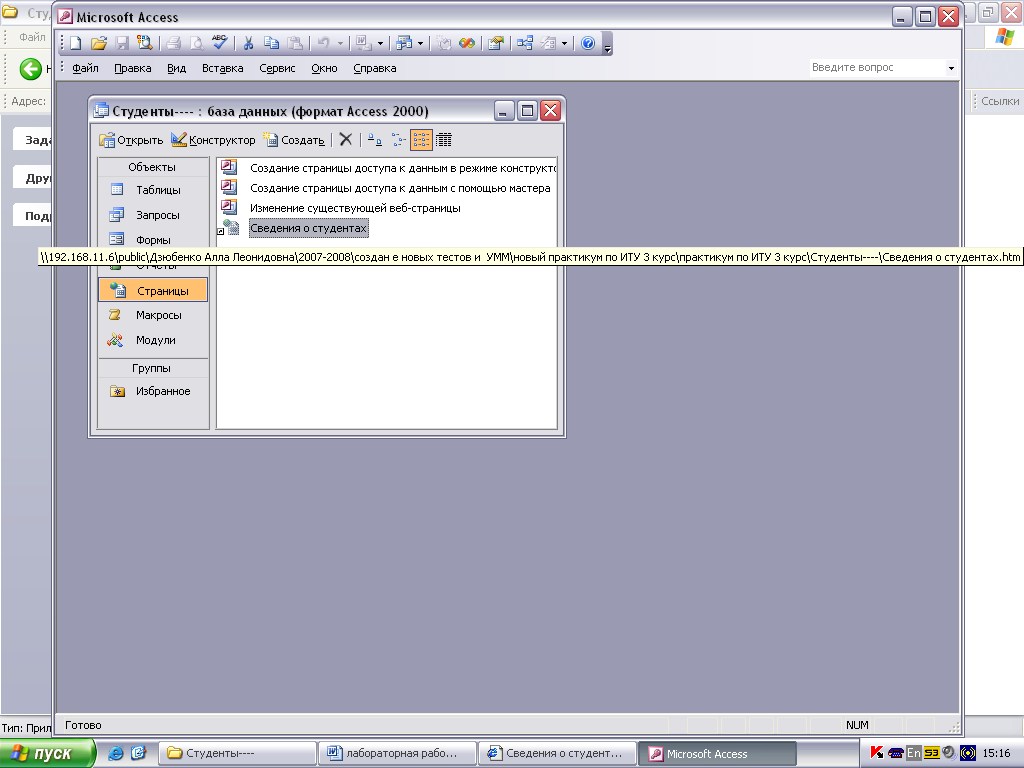Screen dimensions: 1024x768
Task: Click the Конструктор button
Action: [214, 140]
